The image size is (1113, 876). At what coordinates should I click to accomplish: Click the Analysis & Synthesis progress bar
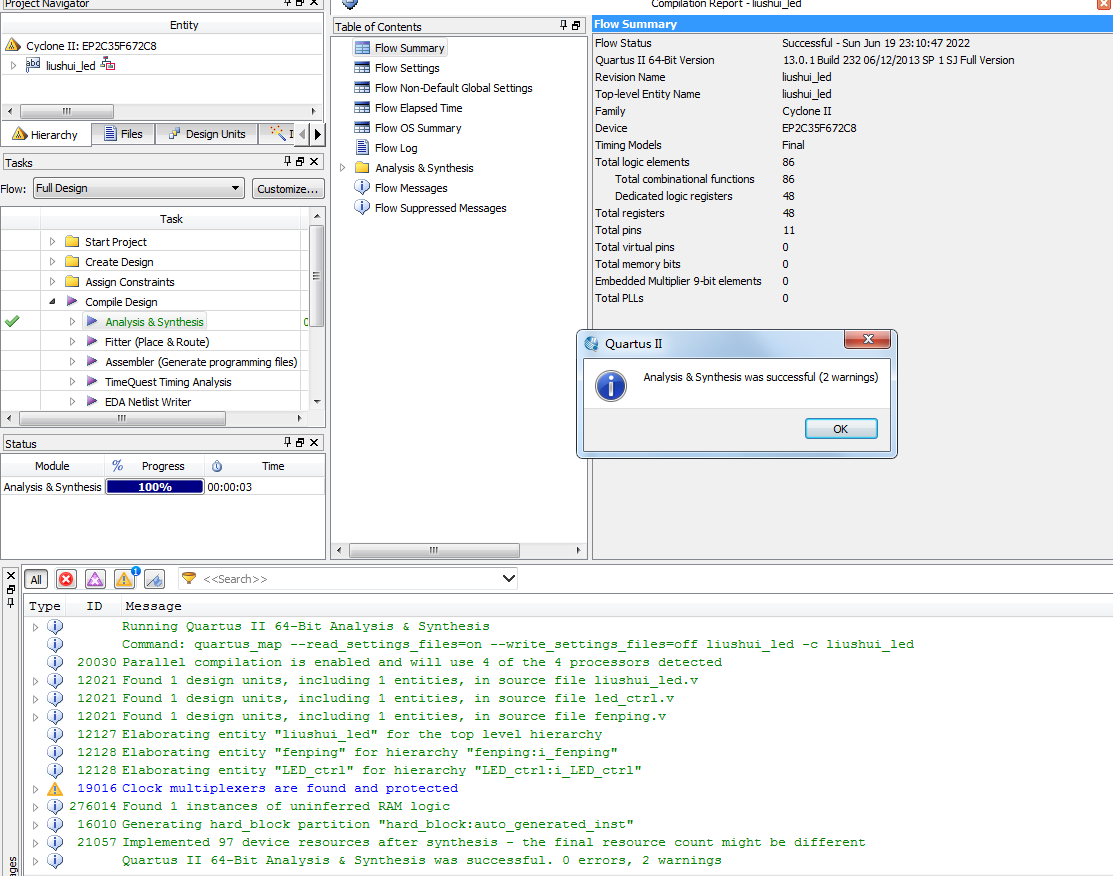tap(154, 487)
